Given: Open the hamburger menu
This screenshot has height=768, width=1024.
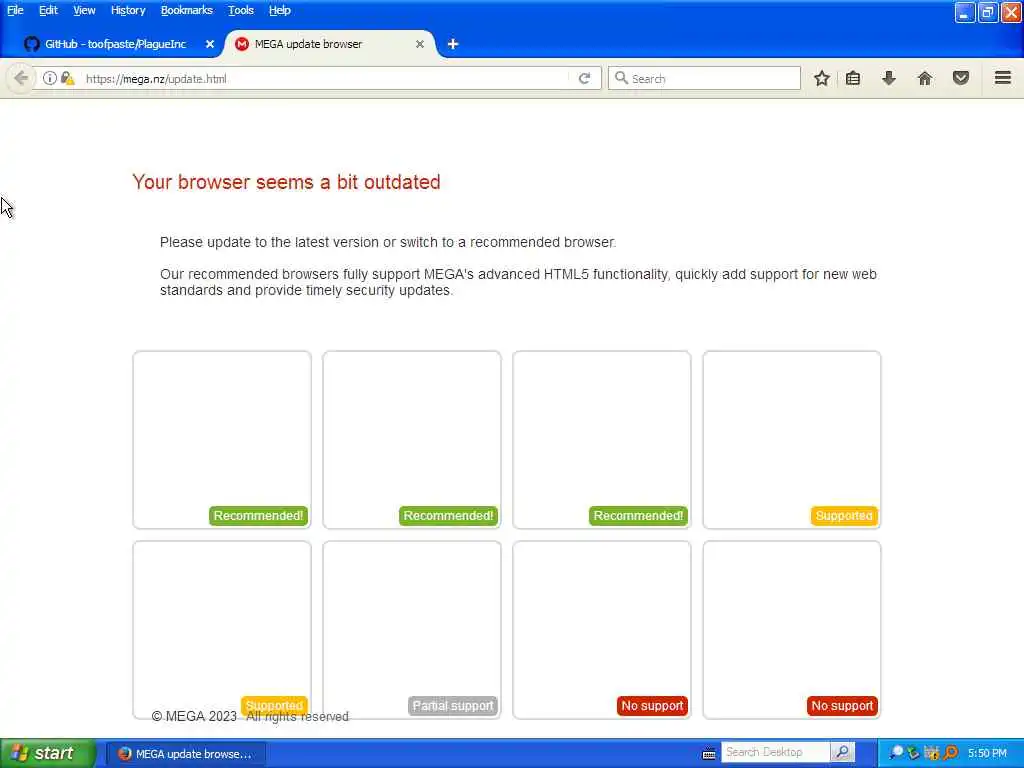Looking at the screenshot, I should point(1003,78).
